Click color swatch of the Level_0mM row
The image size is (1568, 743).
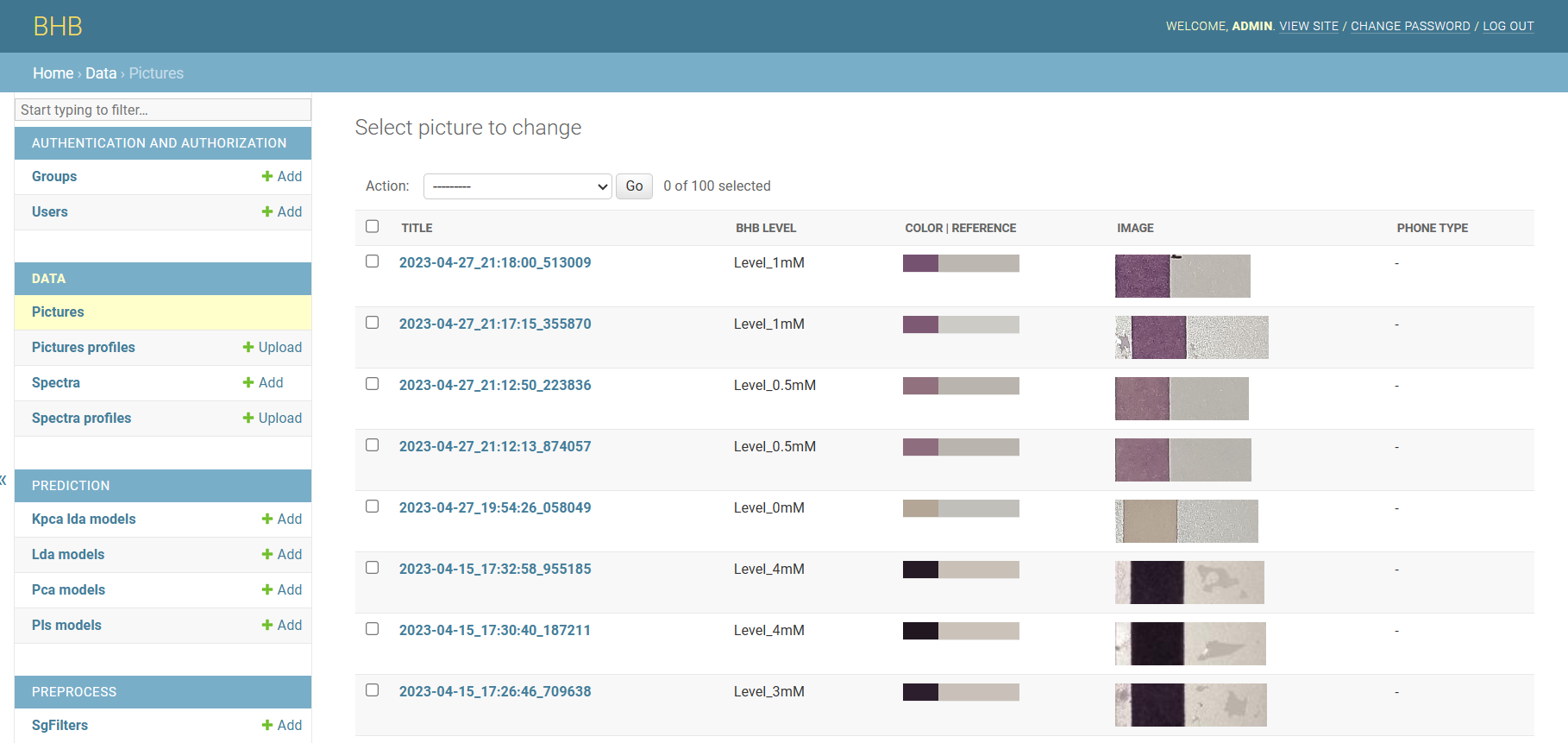960,508
